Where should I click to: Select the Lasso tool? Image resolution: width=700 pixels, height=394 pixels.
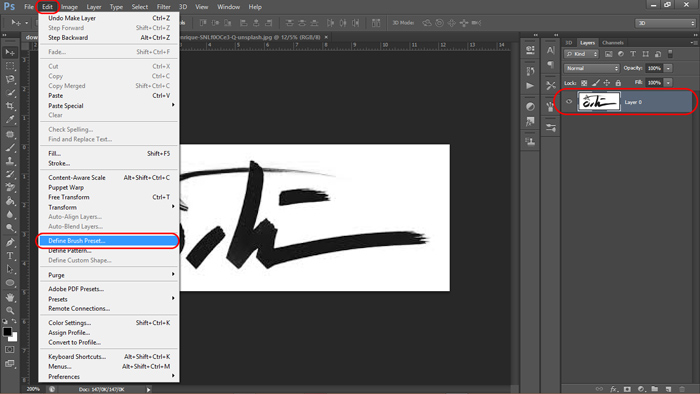pos(10,79)
